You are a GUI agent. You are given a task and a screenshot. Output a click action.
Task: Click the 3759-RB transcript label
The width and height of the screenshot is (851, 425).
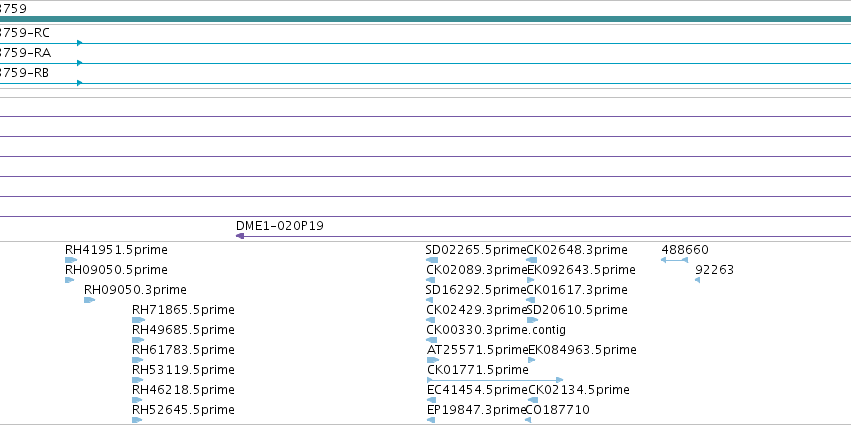click(24, 73)
